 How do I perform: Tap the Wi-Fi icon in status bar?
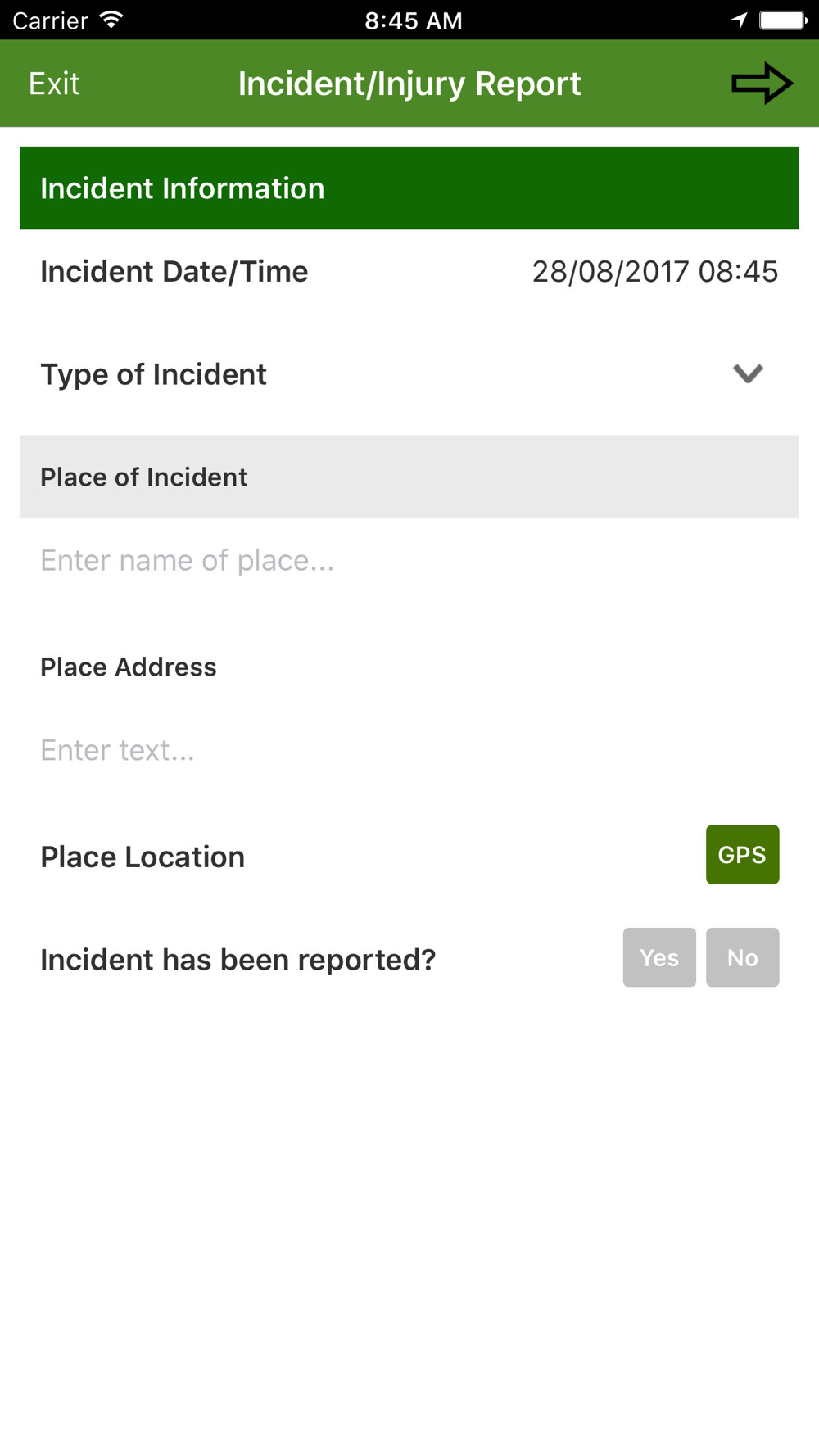(x=111, y=20)
